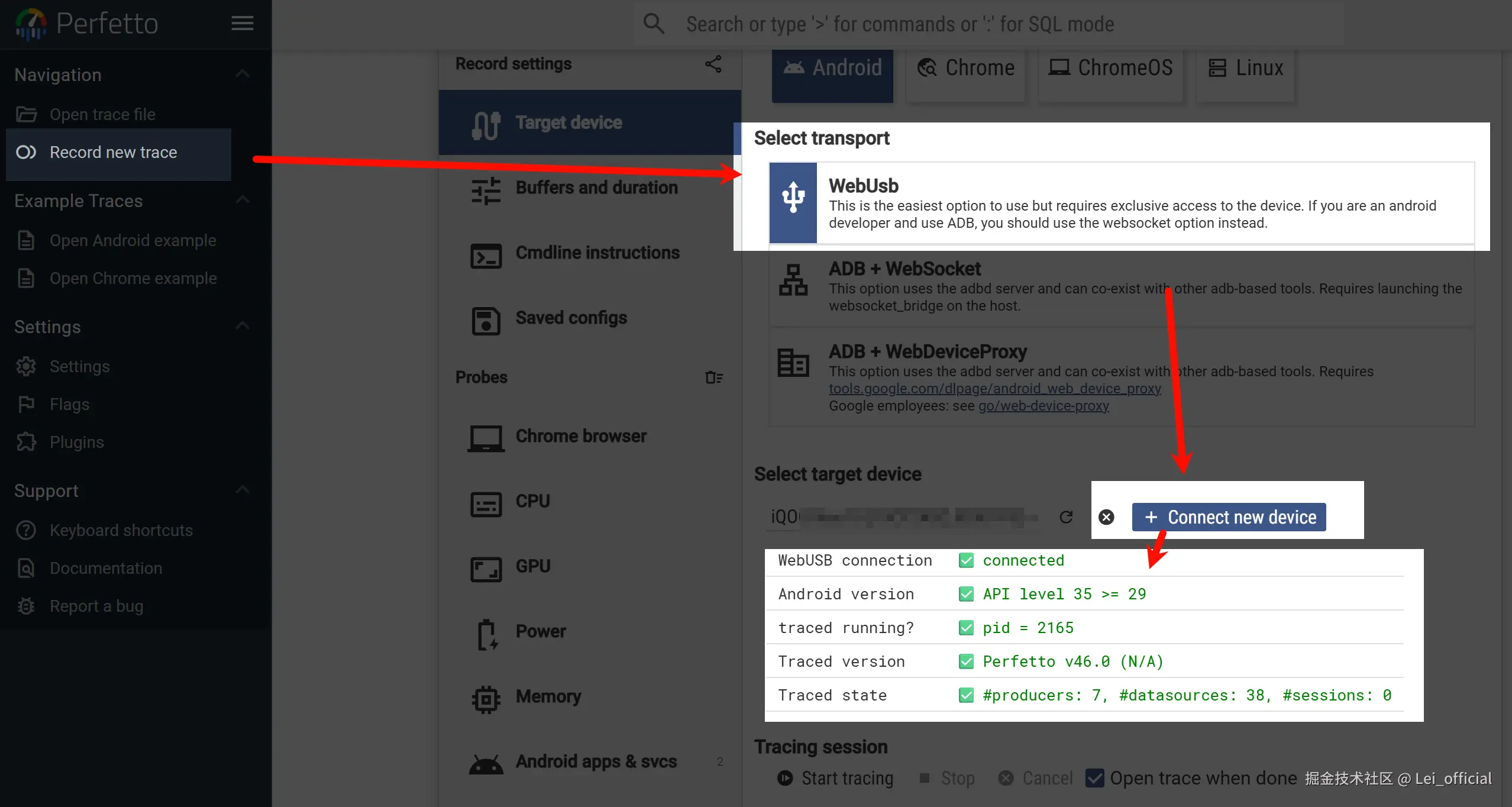1512x807 pixels.
Task: Switch to the Chrome platform tab
Action: point(965,68)
